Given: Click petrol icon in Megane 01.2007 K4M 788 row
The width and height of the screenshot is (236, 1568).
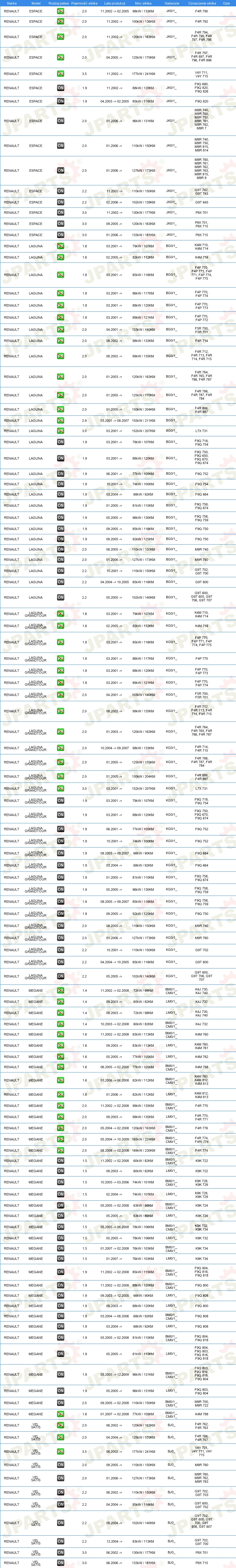Looking at the screenshot, I should click(x=60, y=1414).
